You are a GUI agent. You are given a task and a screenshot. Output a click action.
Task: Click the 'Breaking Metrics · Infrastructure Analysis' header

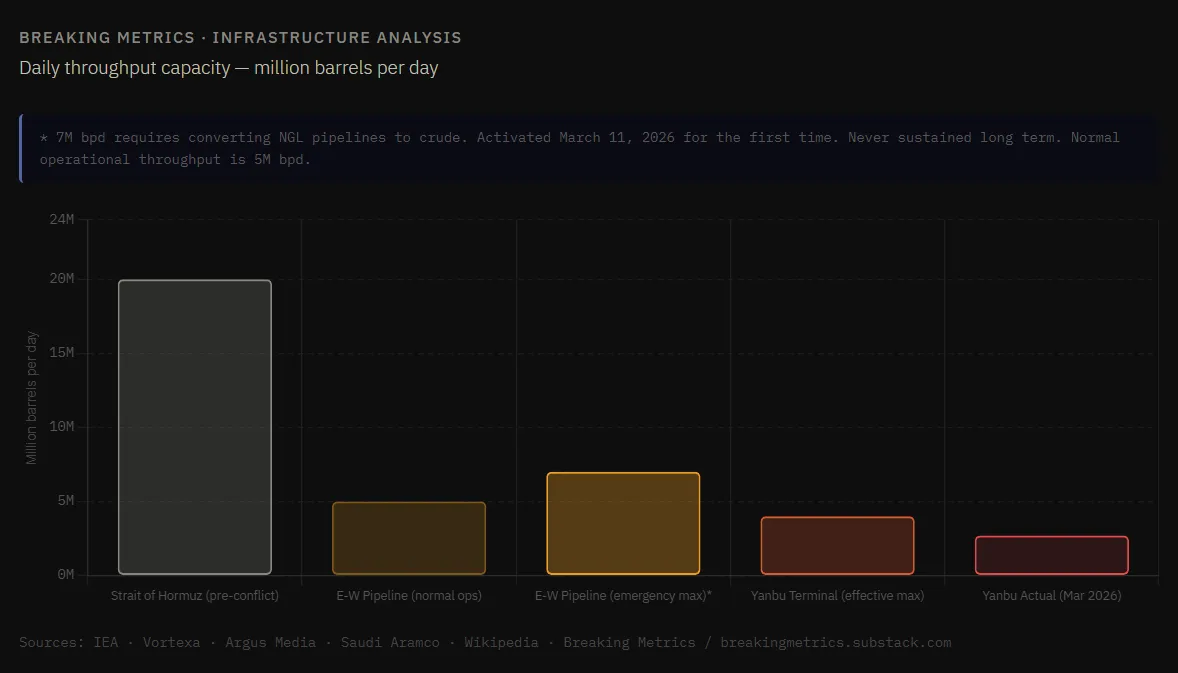tap(240, 38)
